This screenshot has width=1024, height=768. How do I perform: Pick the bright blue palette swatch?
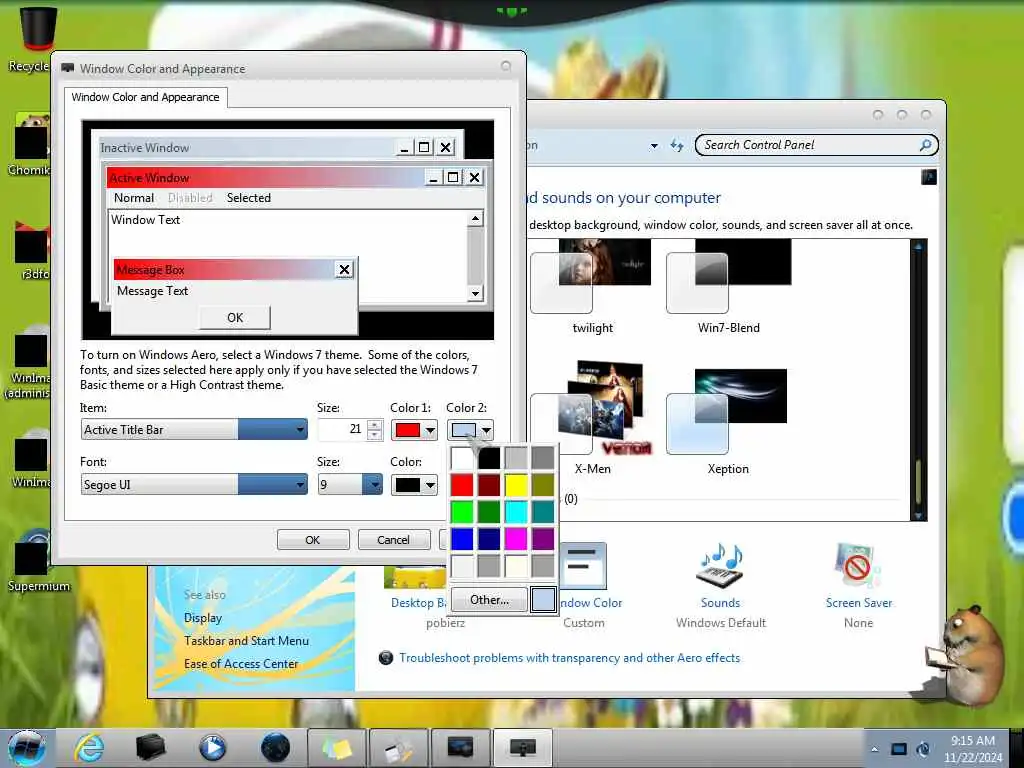[x=462, y=539]
